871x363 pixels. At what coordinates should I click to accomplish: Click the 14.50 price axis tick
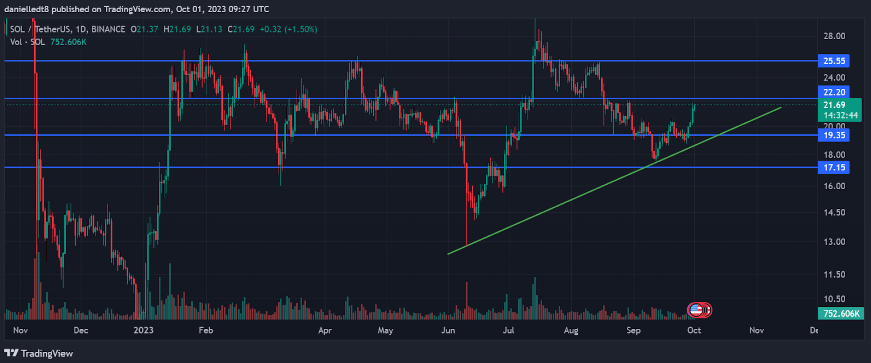click(x=835, y=212)
